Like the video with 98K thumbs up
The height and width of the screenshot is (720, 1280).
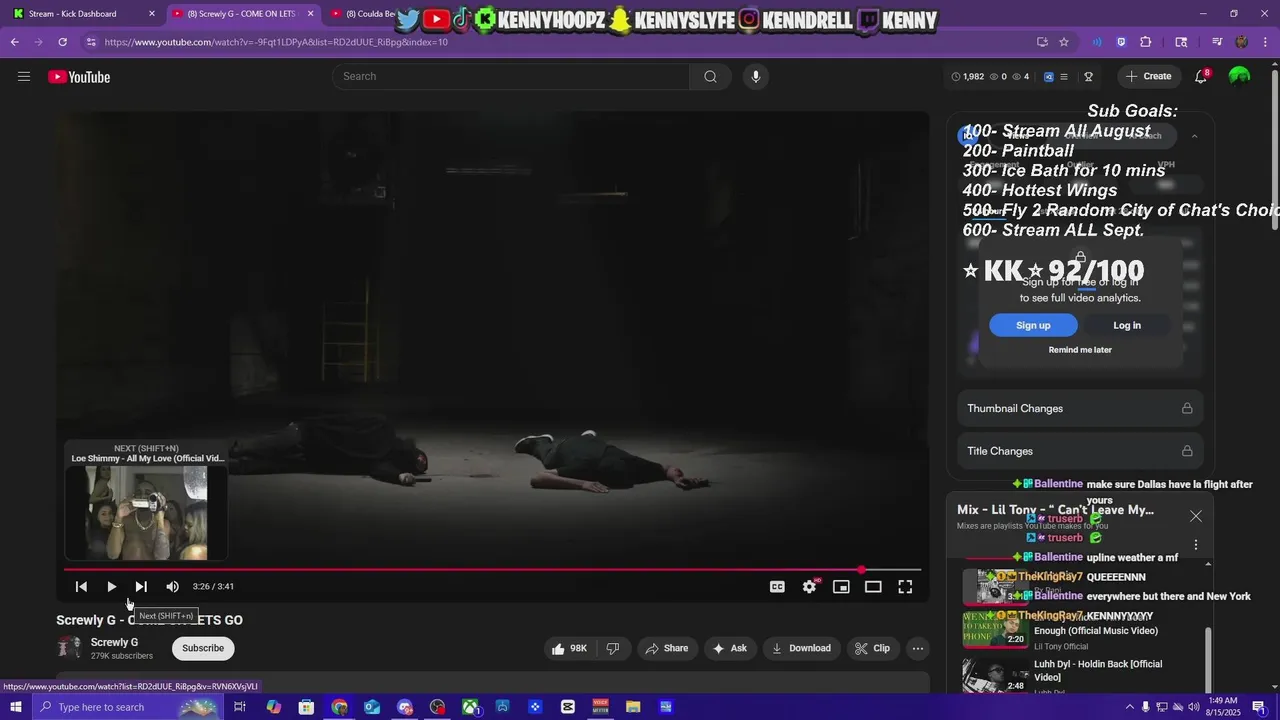pyautogui.click(x=569, y=648)
